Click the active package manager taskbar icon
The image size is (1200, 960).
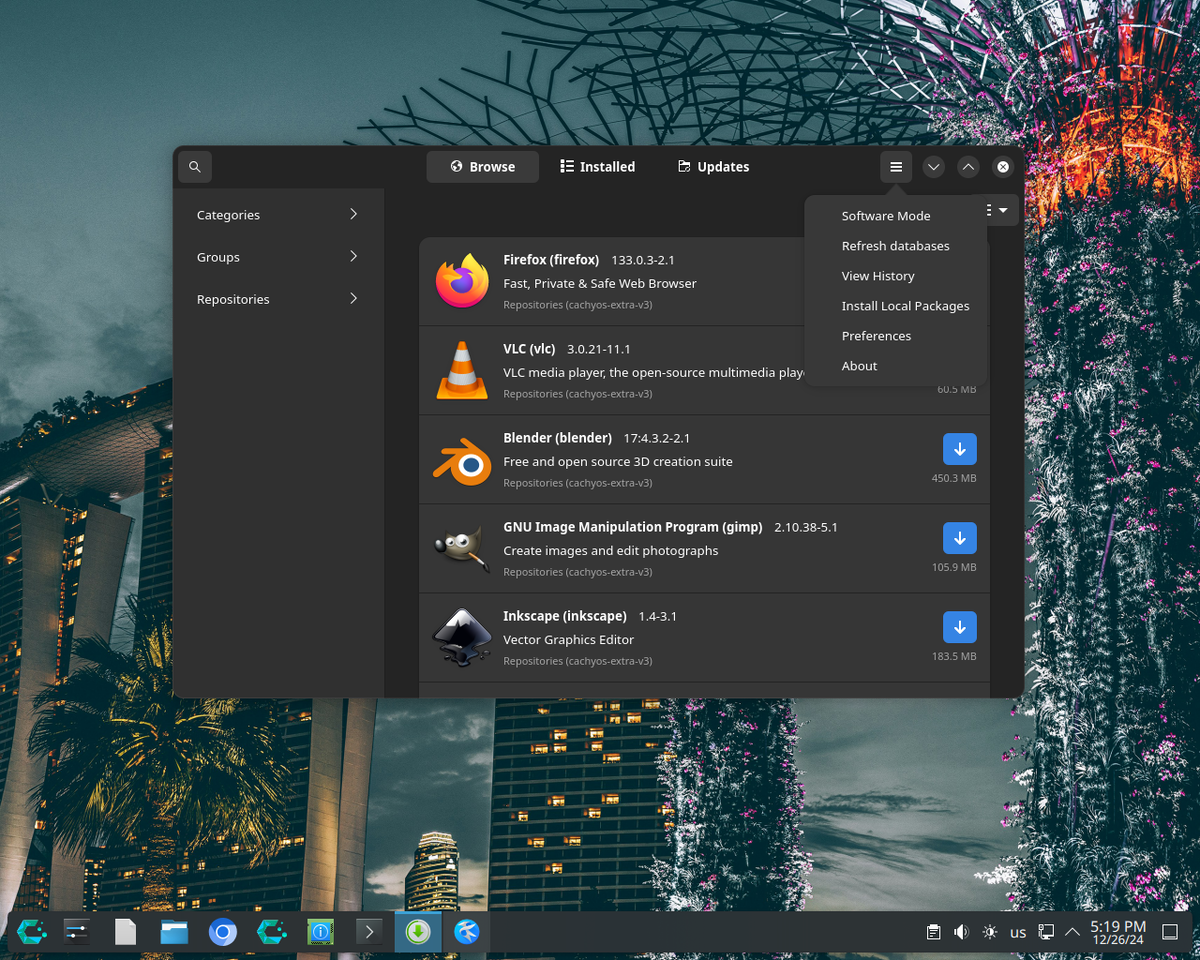[x=418, y=932]
